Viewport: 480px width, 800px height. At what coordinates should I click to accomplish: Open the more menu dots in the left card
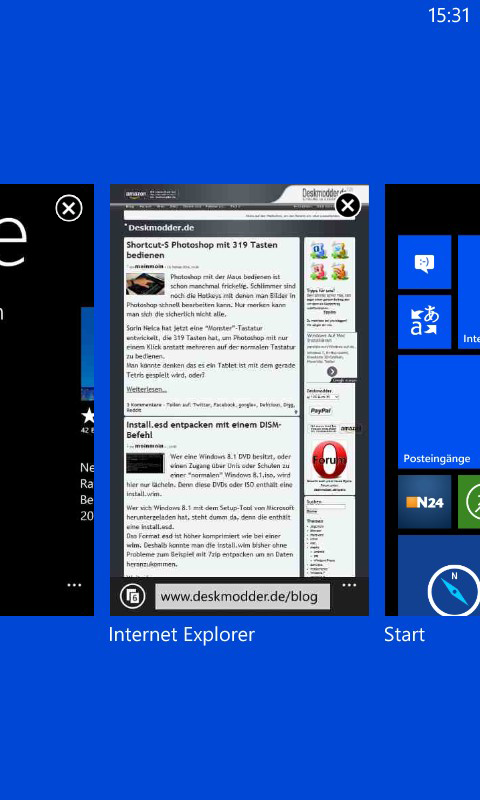74,585
